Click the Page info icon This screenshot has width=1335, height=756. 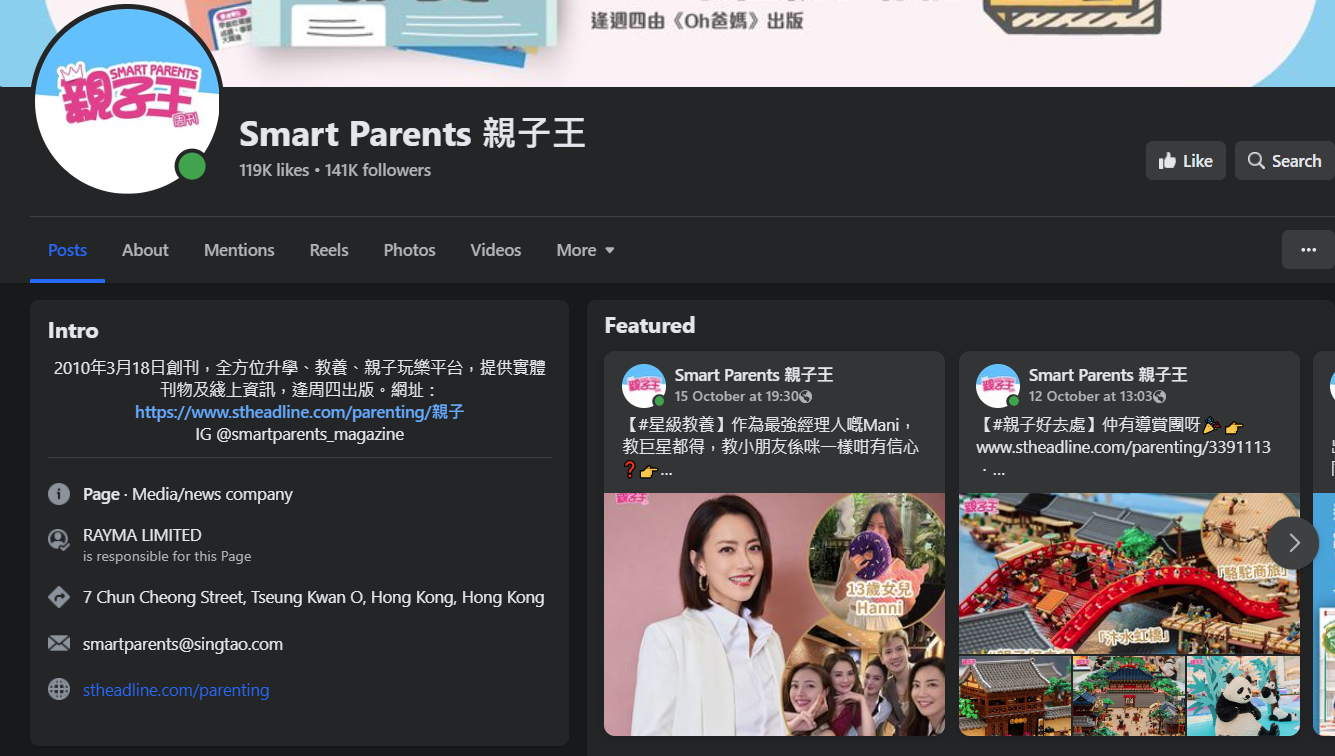tap(59, 494)
